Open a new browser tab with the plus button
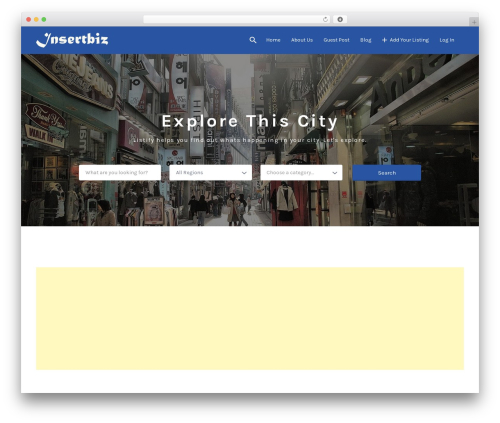 (474, 22)
